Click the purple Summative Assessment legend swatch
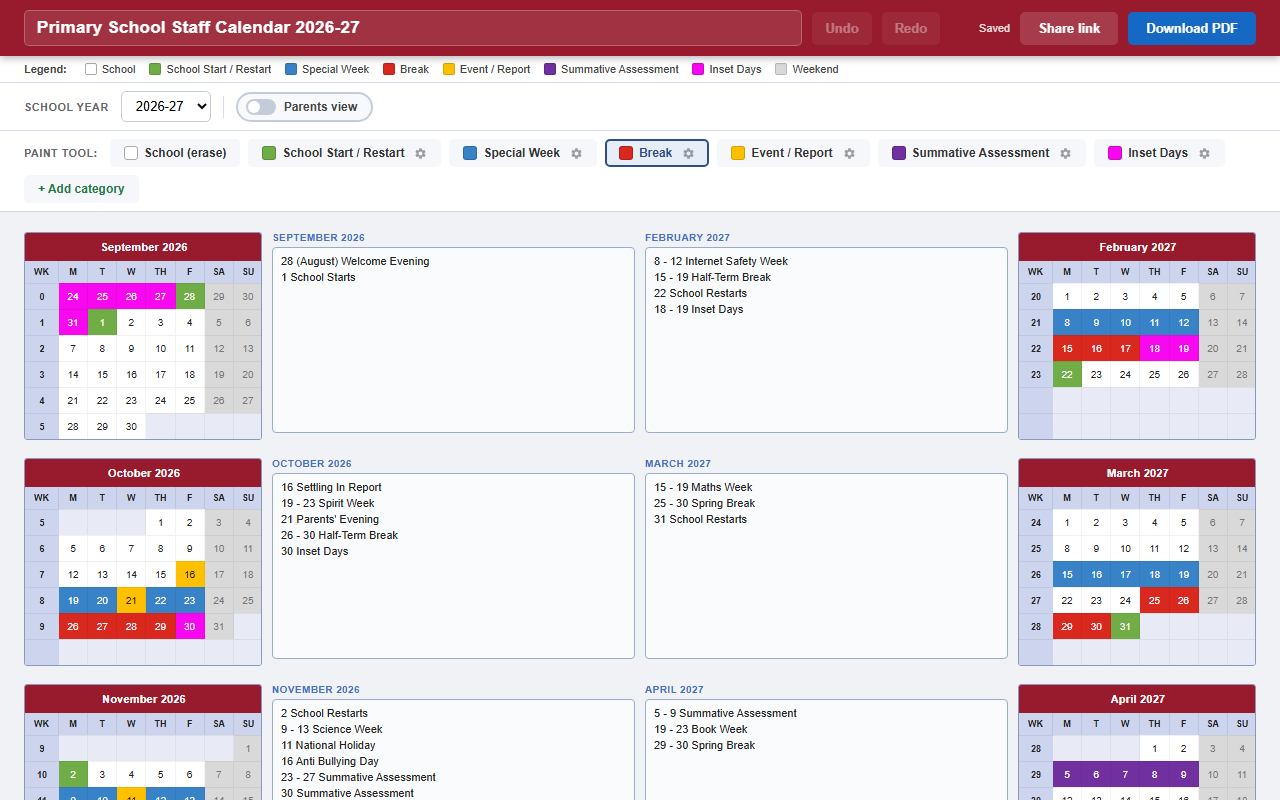1280x800 pixels. point(551,69)
